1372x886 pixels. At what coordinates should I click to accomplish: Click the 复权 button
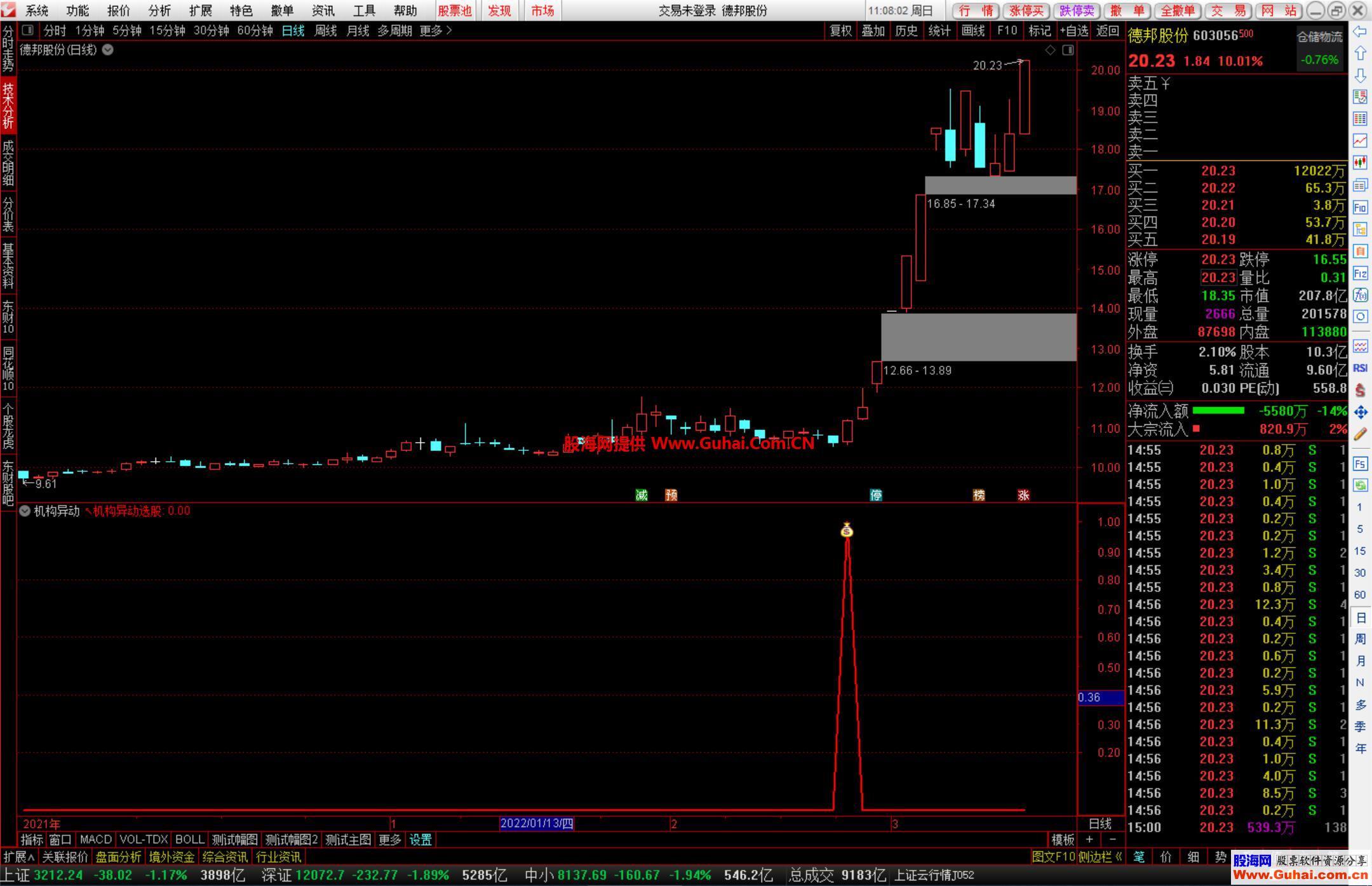(x=840, y=30)
